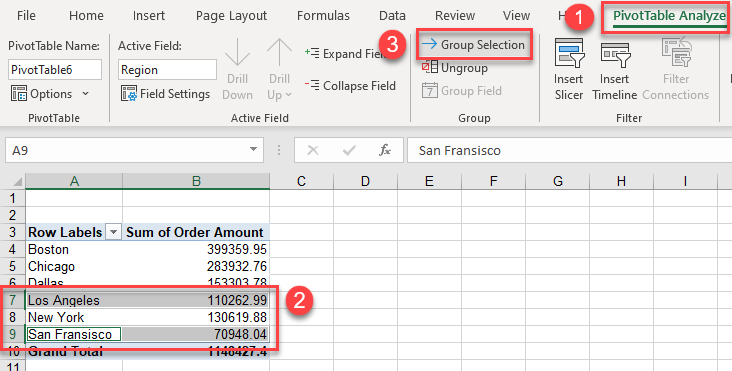Select row 3 header
Image resolution: width=732 pixels, height=371 pixels.
(x=13, y=232)
